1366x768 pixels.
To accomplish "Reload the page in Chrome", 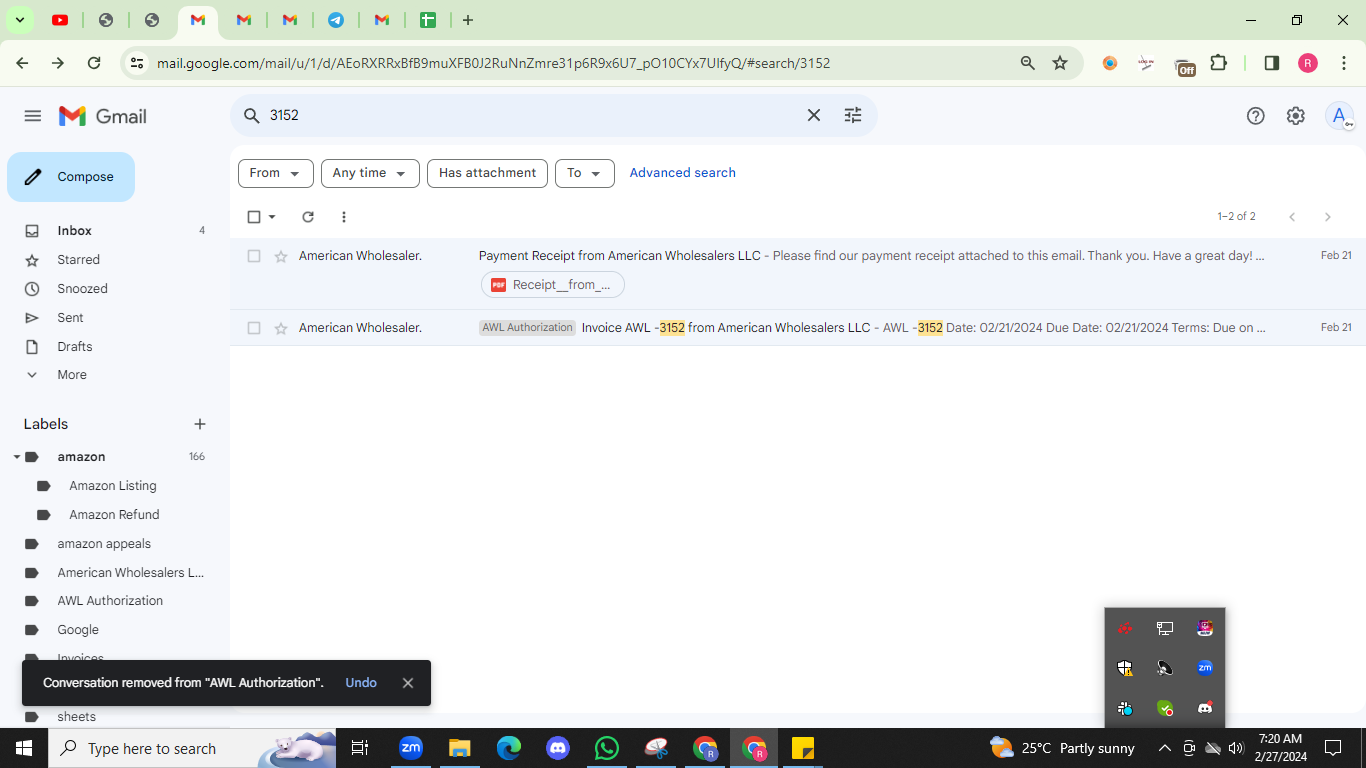I will [94, 63].
